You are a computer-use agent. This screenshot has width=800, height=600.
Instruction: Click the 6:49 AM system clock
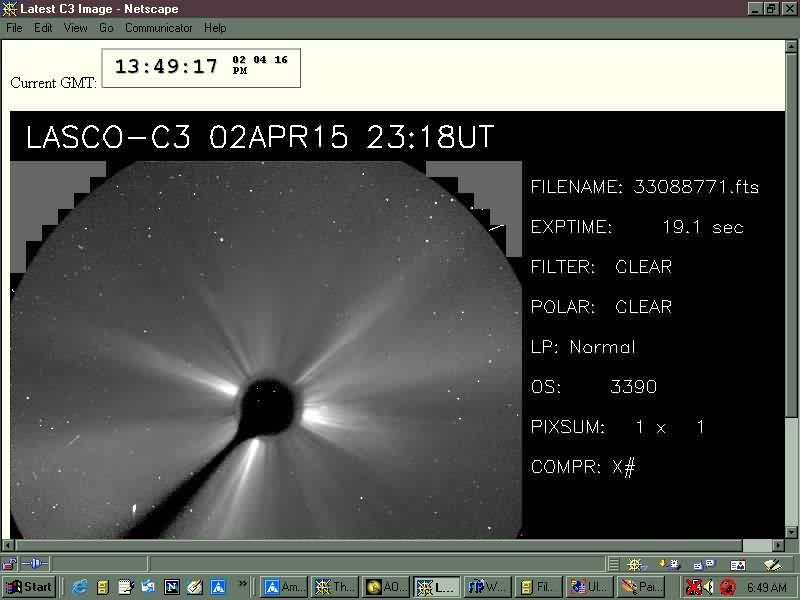(767, 588)
